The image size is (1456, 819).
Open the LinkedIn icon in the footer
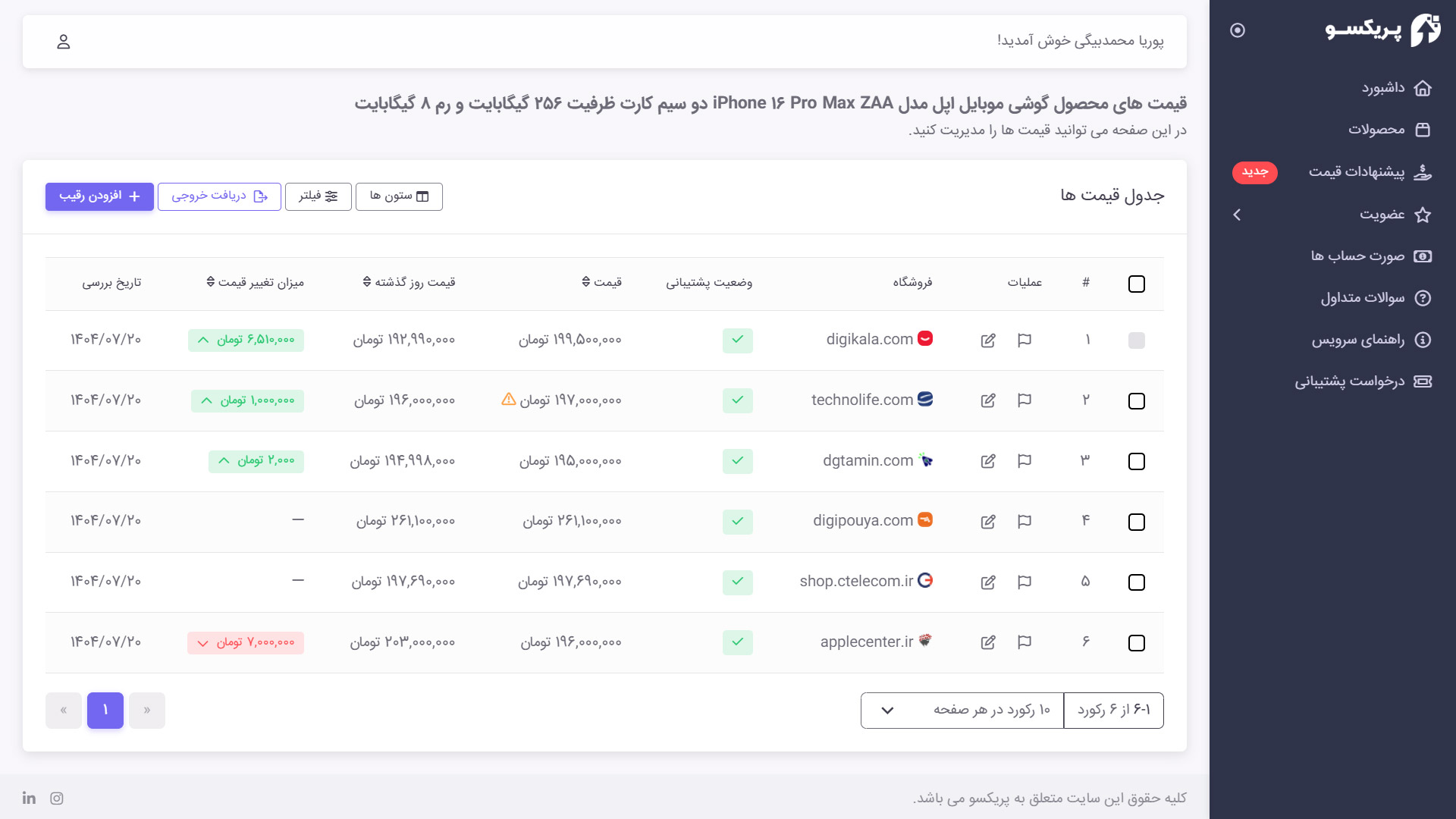point(28,798)
